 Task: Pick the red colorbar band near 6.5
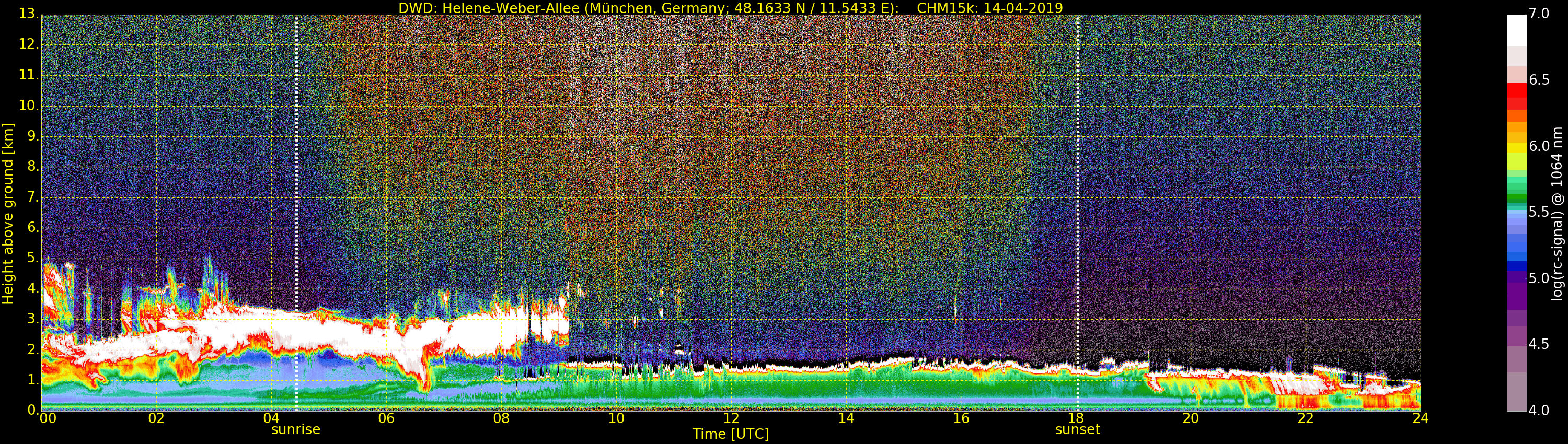[1516, 91]
